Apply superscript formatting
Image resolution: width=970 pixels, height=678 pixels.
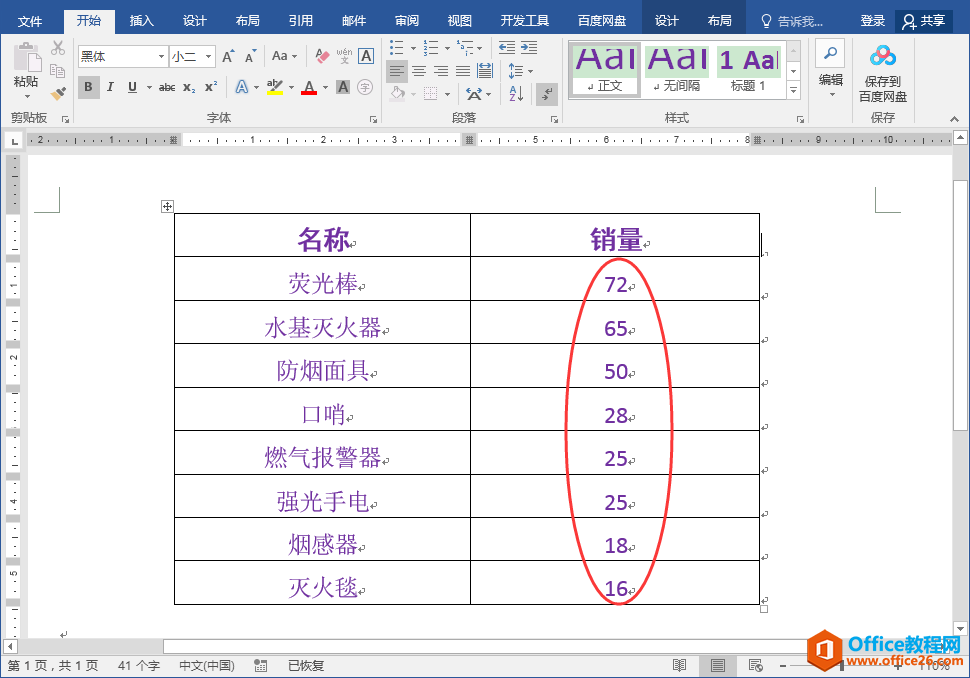[211, 87]
